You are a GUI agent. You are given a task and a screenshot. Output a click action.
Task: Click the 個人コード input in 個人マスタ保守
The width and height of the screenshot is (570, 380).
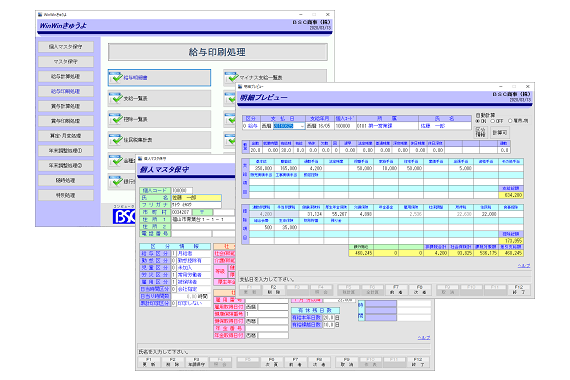tap(182, 191)
